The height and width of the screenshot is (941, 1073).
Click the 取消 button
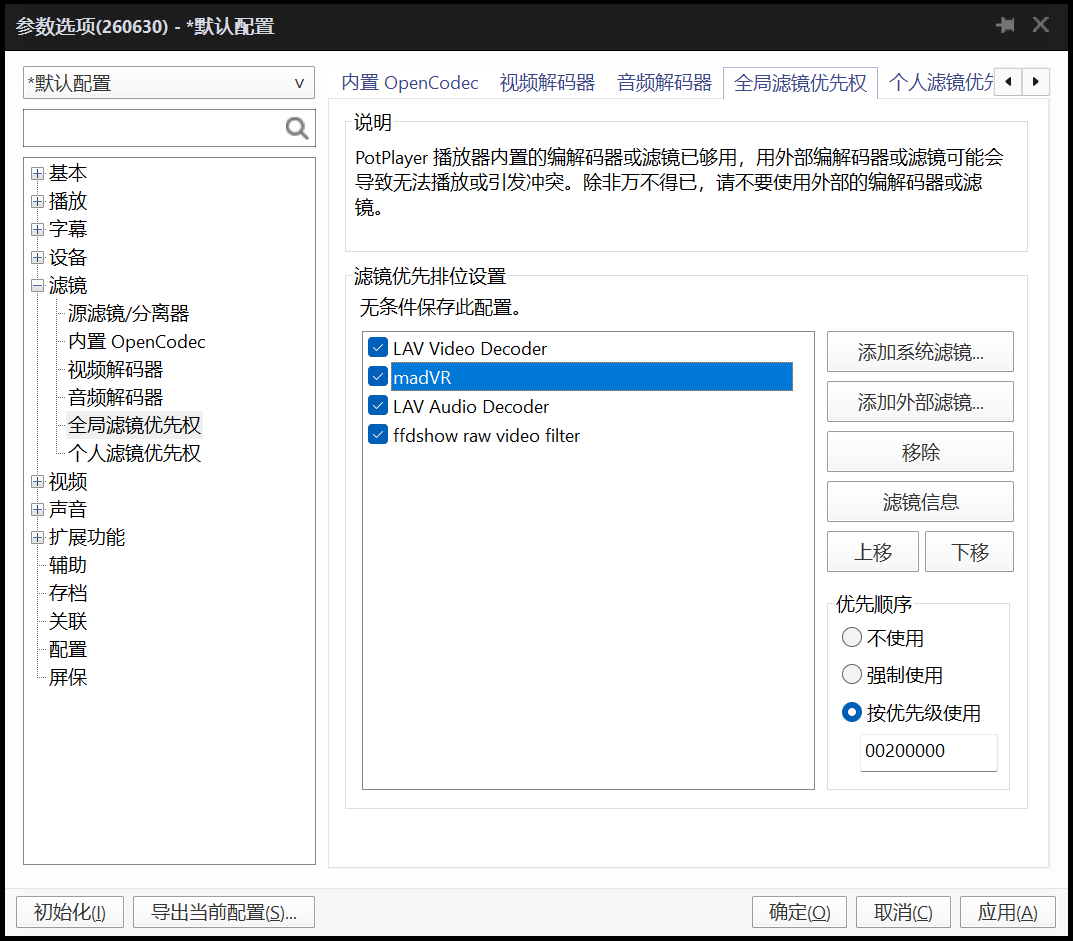pyautogui.click(x=903, y=912)
